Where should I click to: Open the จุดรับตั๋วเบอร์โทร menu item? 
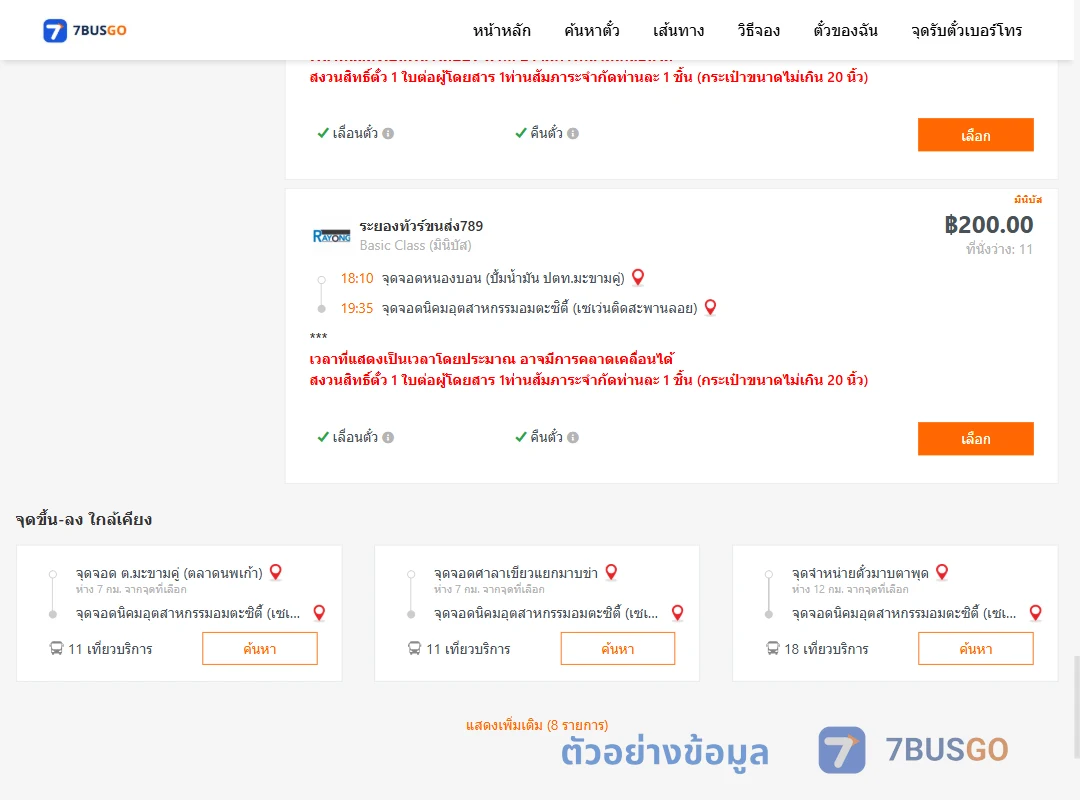pos(966,30)
